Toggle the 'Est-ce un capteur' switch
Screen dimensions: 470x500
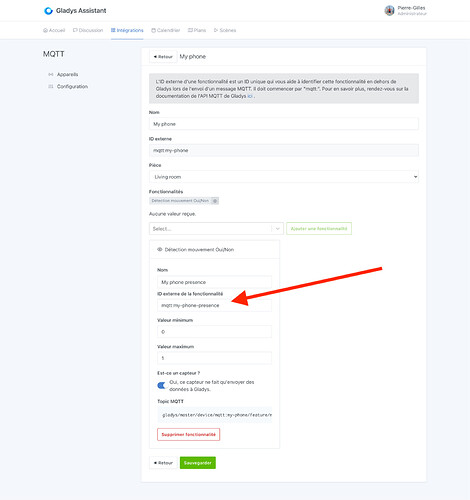pyautogui.click(x=162, y=385)
